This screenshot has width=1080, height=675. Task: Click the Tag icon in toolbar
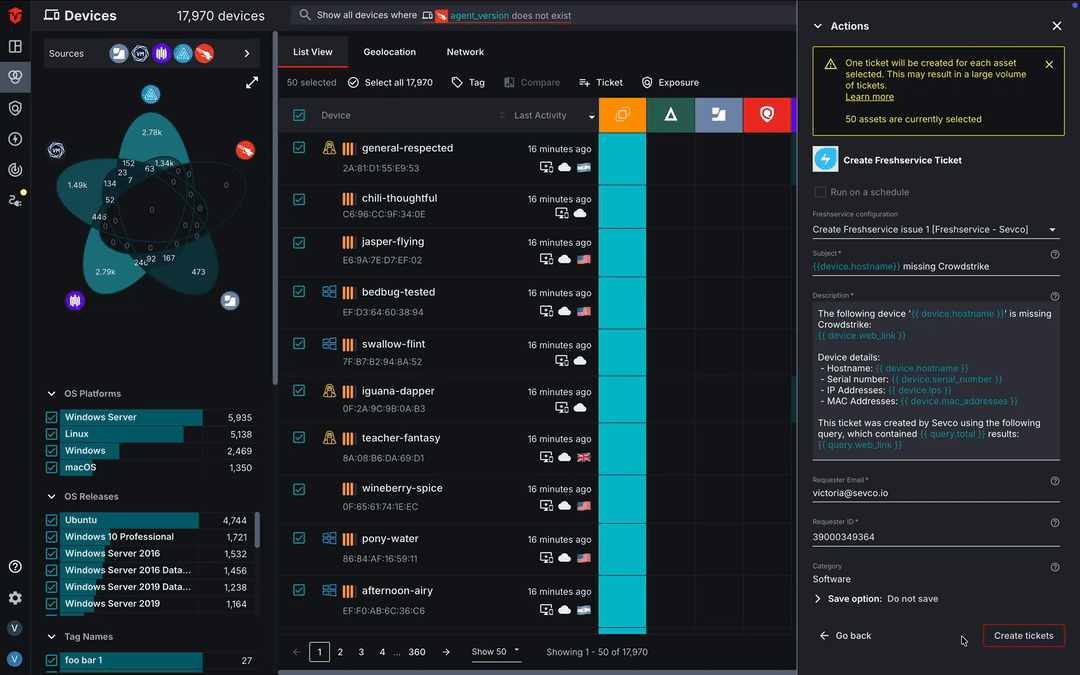[x=457, y=83]
